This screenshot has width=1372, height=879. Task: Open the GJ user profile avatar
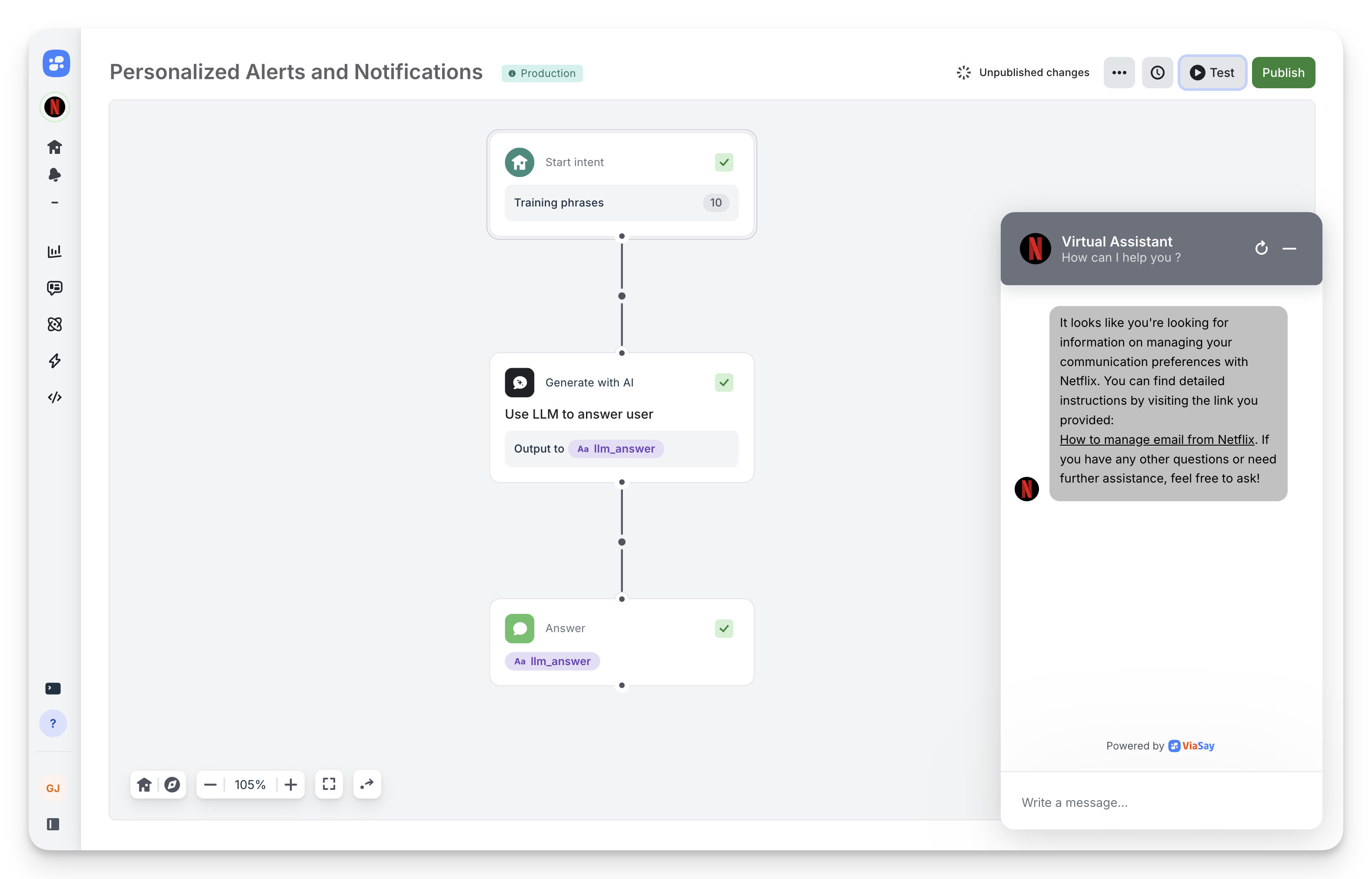(53, 788)
